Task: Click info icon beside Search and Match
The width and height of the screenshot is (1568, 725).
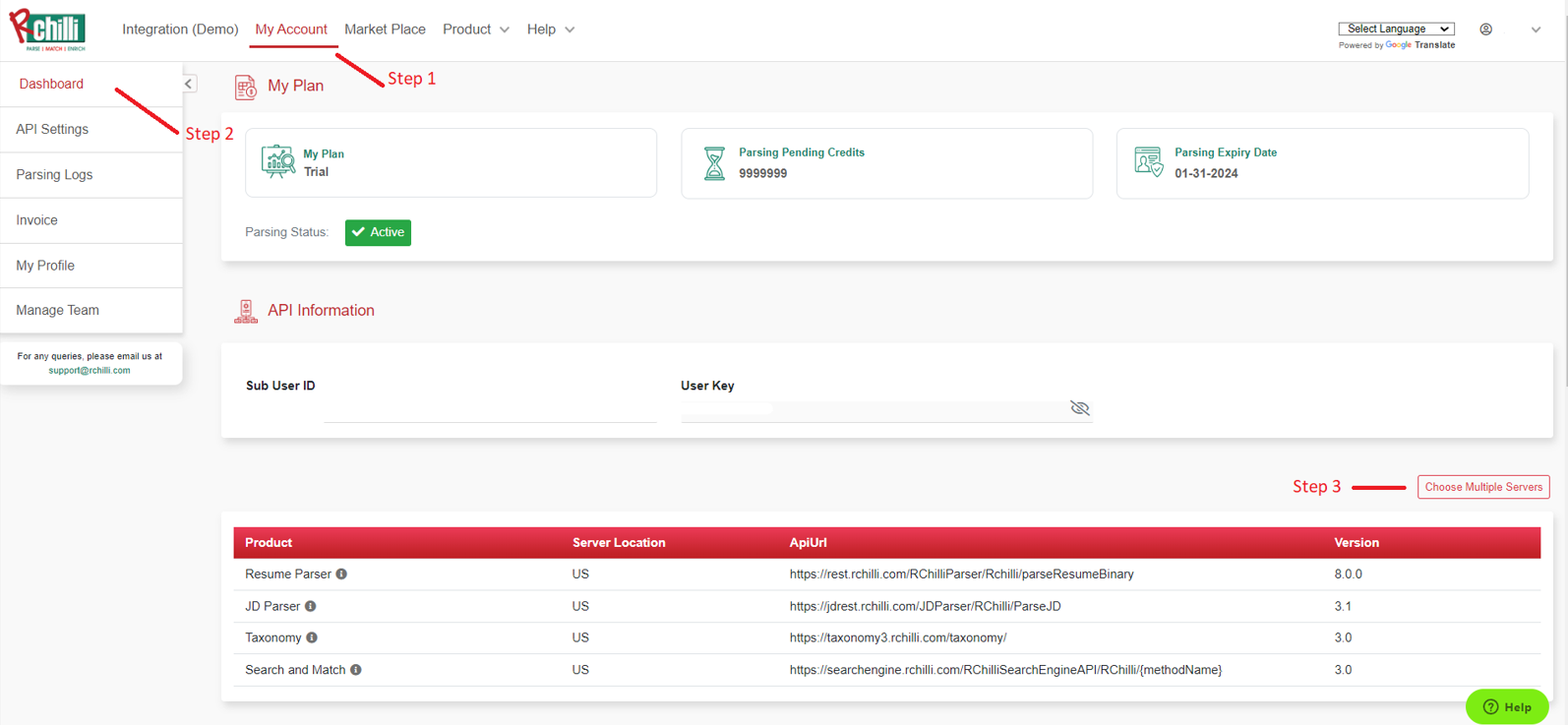Action: pyautogui.click(x=356, y=670)
